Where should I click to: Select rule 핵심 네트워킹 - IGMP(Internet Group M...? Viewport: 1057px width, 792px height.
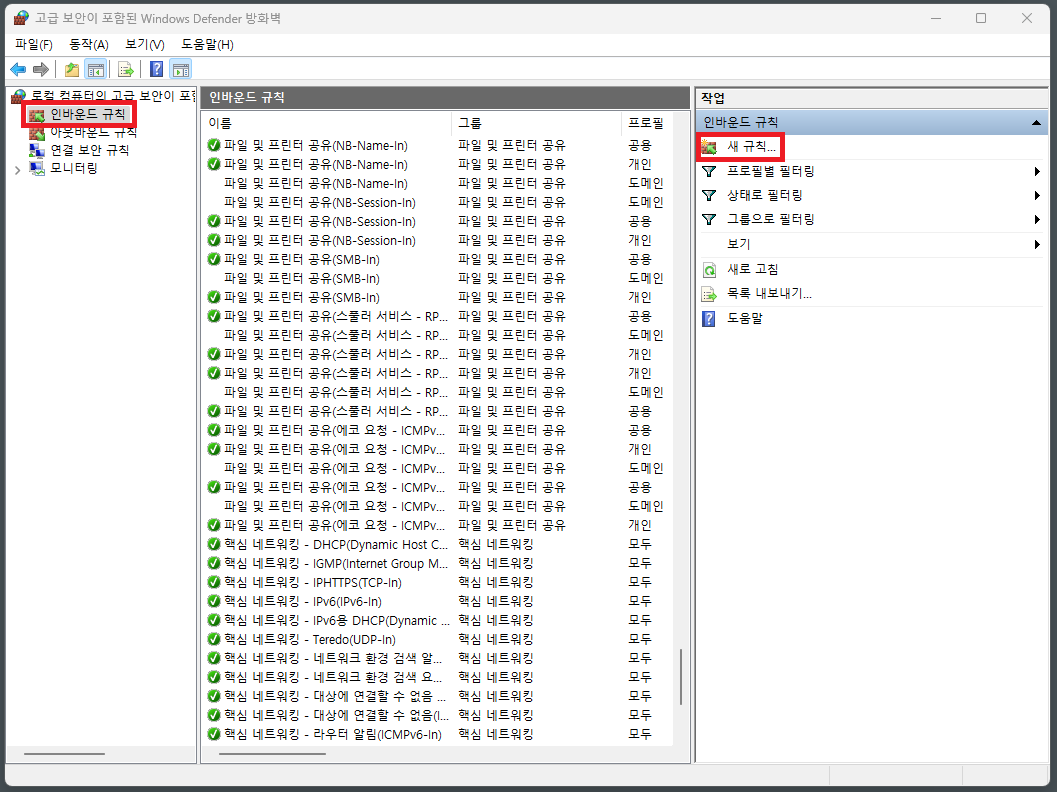336,563
